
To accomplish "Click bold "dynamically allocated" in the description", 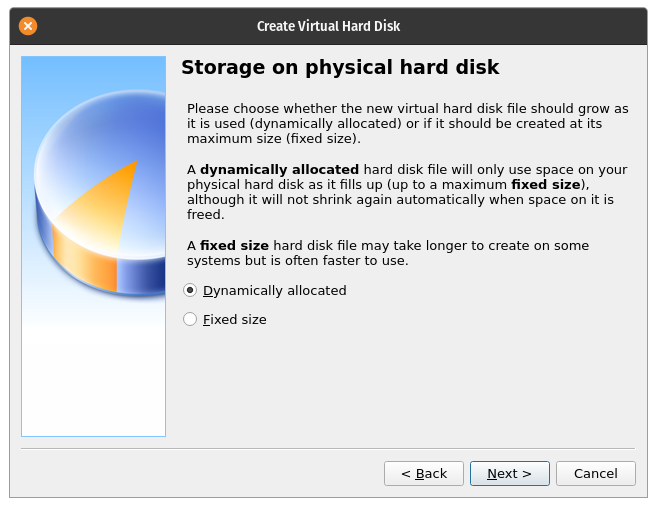I will (279, 170).
